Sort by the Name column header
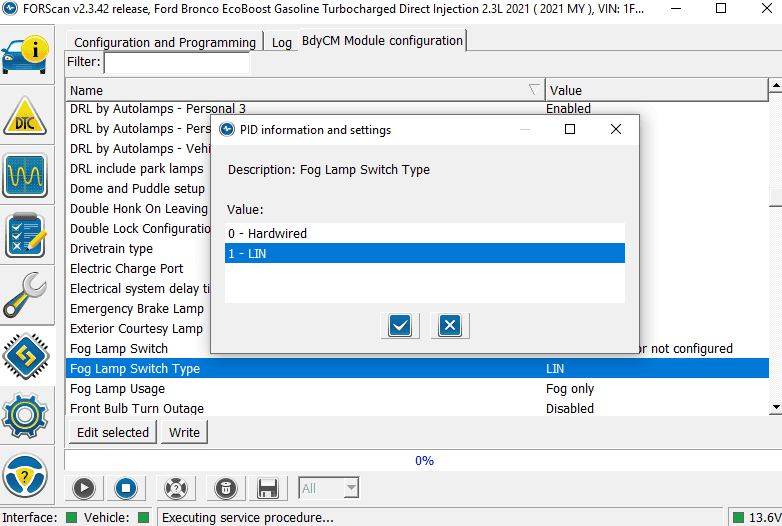 coord(305,90)
